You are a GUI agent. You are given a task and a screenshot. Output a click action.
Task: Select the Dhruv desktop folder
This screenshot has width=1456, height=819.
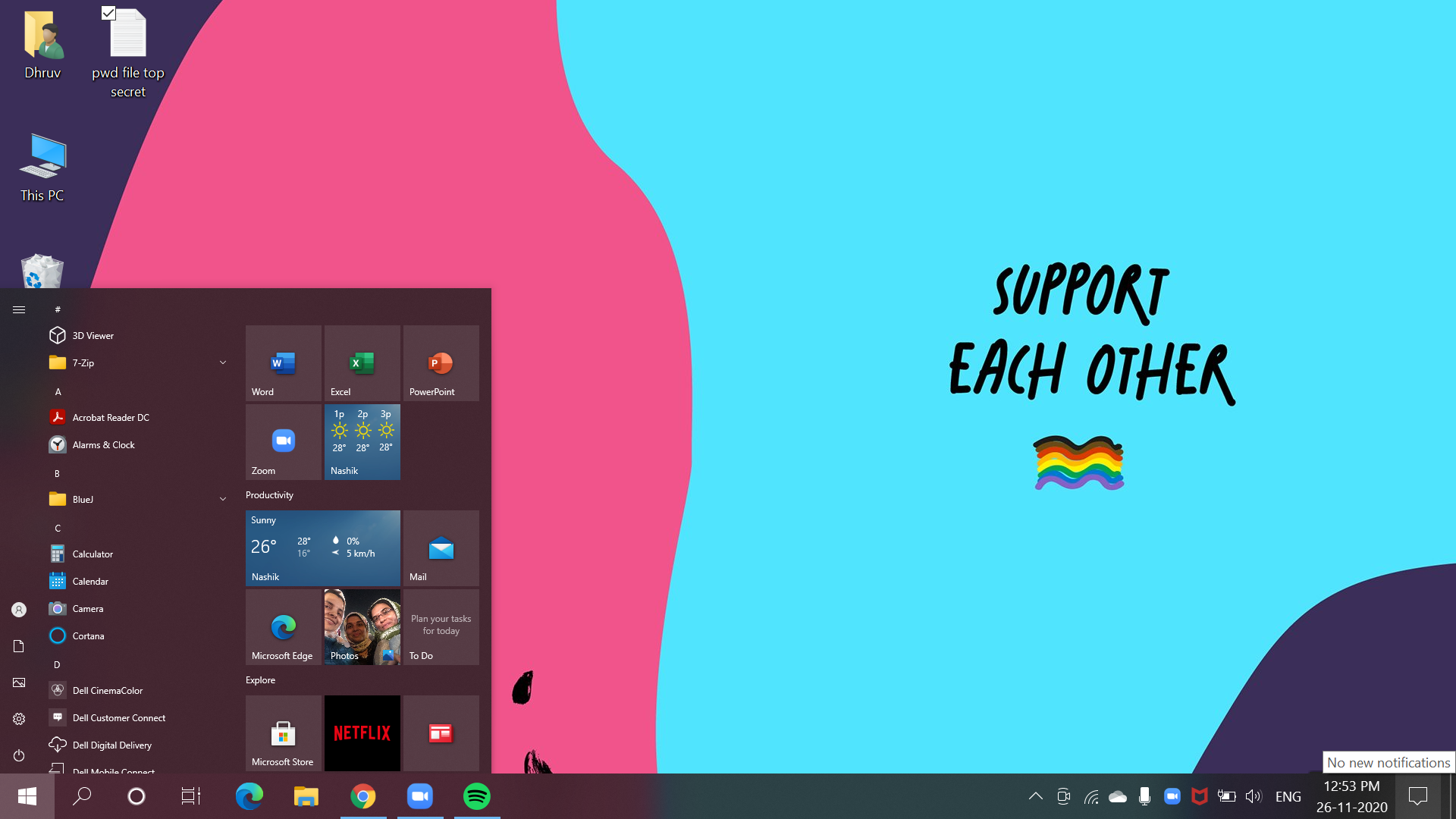coord(42,45)
